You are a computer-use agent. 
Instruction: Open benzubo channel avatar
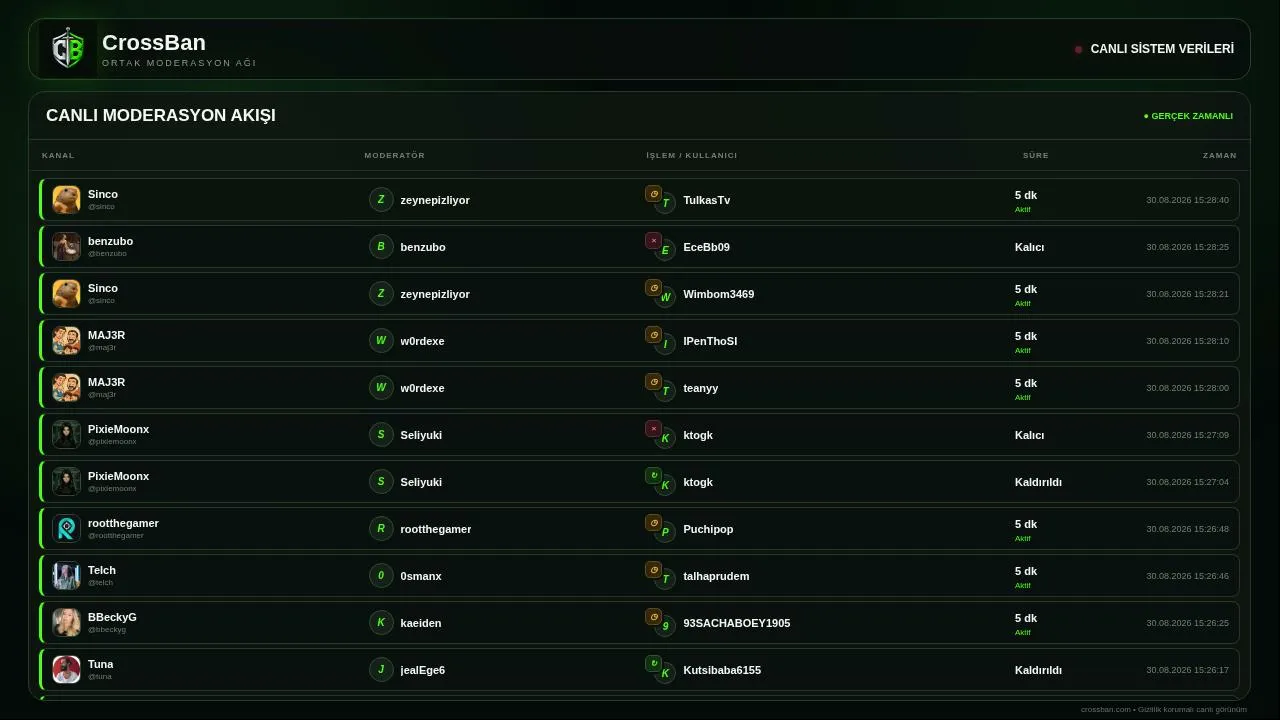coord(66,247)
